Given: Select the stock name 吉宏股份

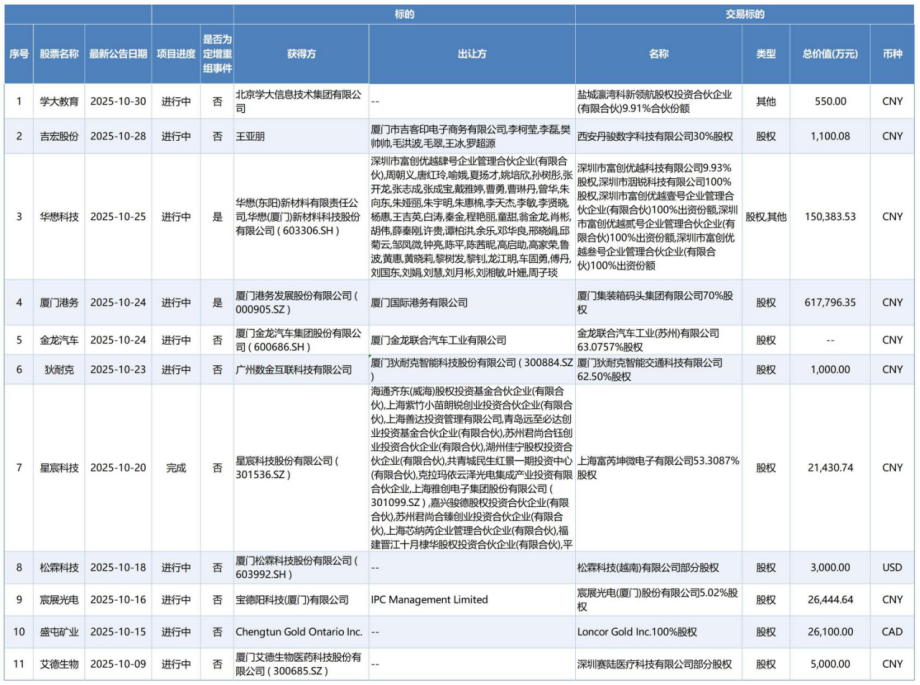Looking at the screenshot, I should pos(59,136).
